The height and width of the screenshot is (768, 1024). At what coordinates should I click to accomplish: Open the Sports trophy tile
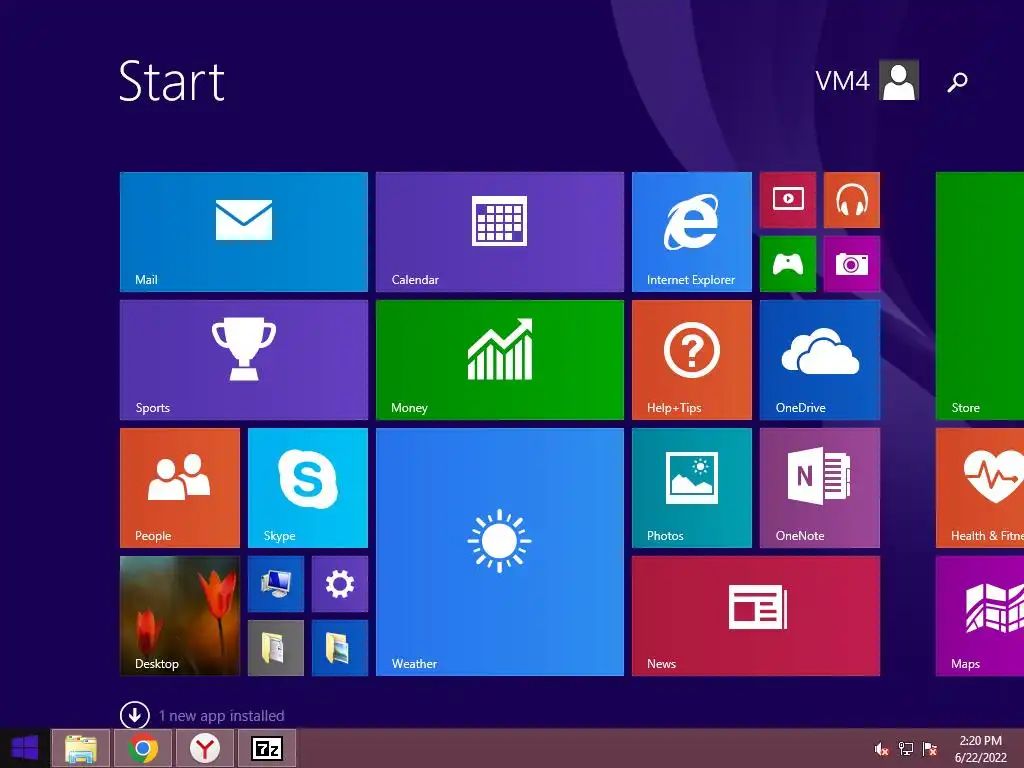[x=244, y=360]
